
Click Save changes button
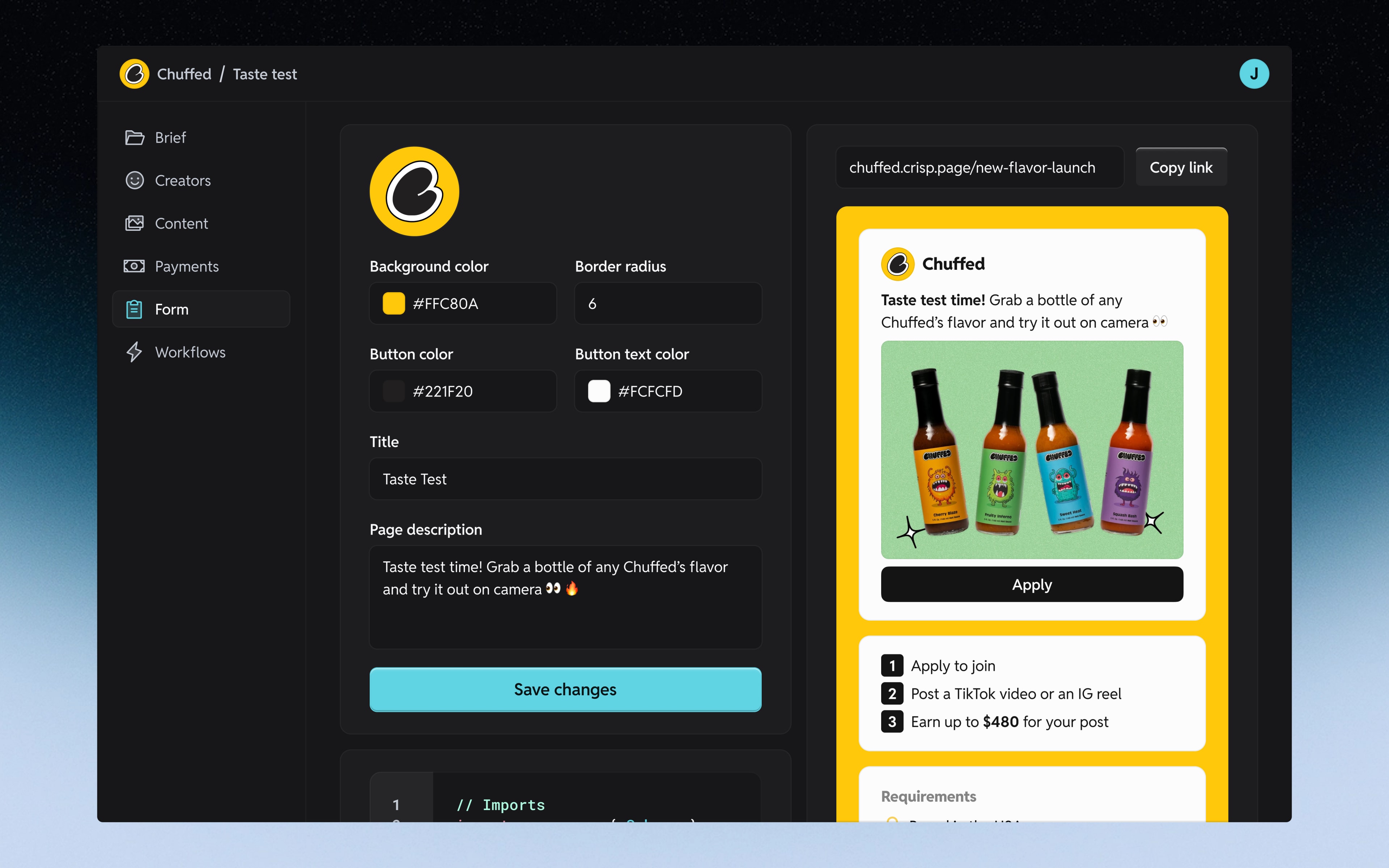coord(565,689)
